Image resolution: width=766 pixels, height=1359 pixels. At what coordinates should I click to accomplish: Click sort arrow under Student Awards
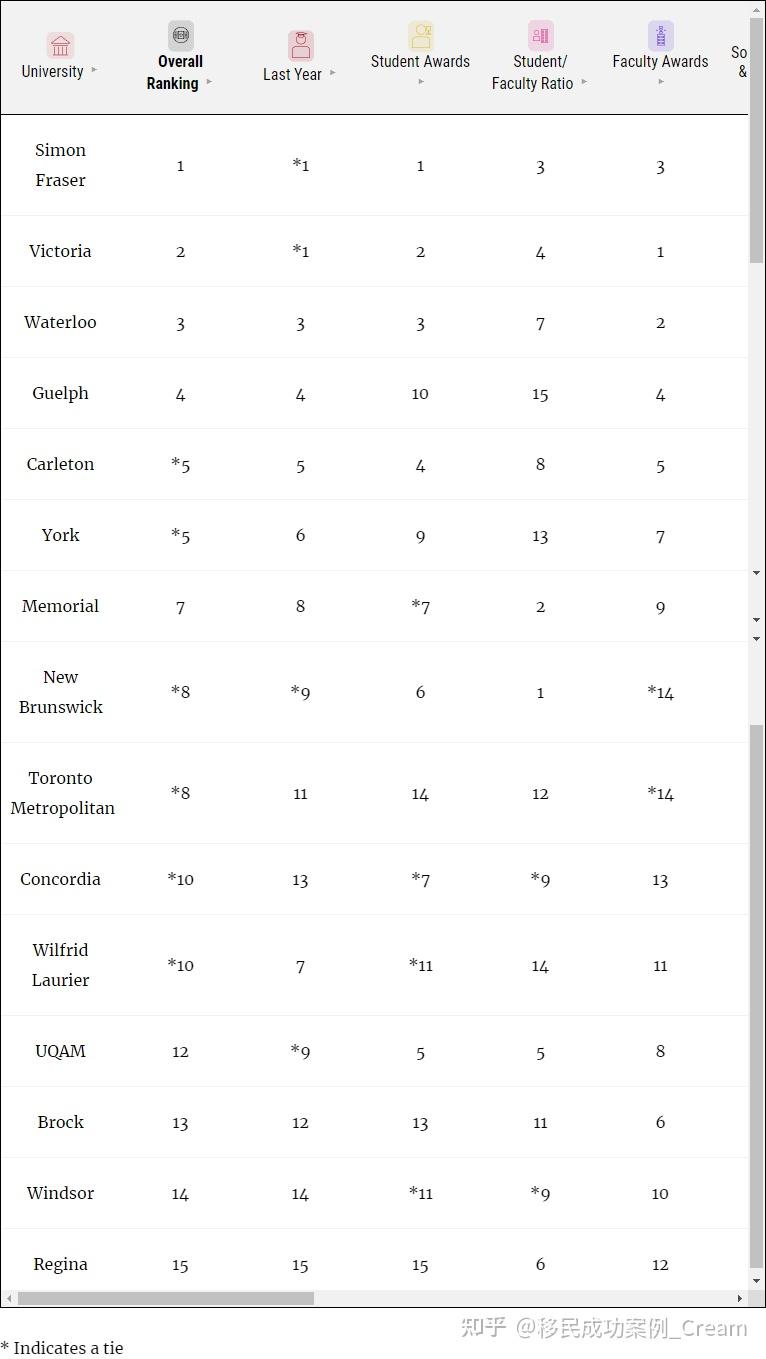coord(420,82)
